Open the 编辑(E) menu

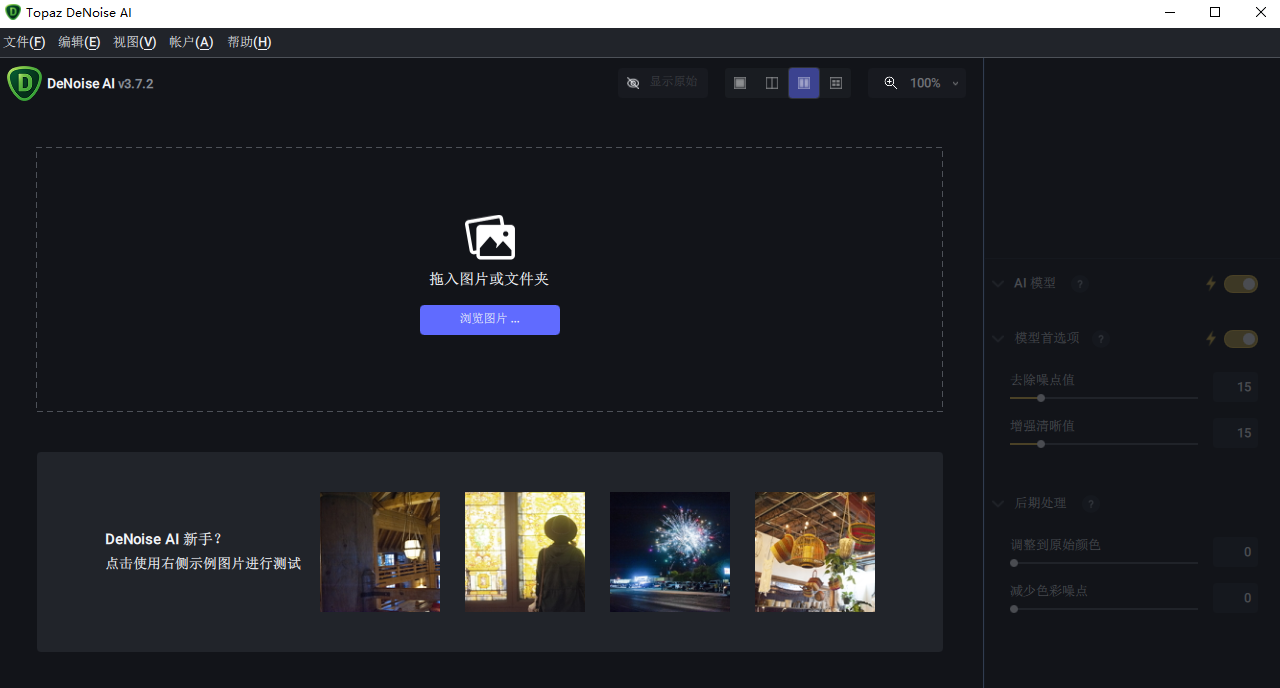pos(79,42)
